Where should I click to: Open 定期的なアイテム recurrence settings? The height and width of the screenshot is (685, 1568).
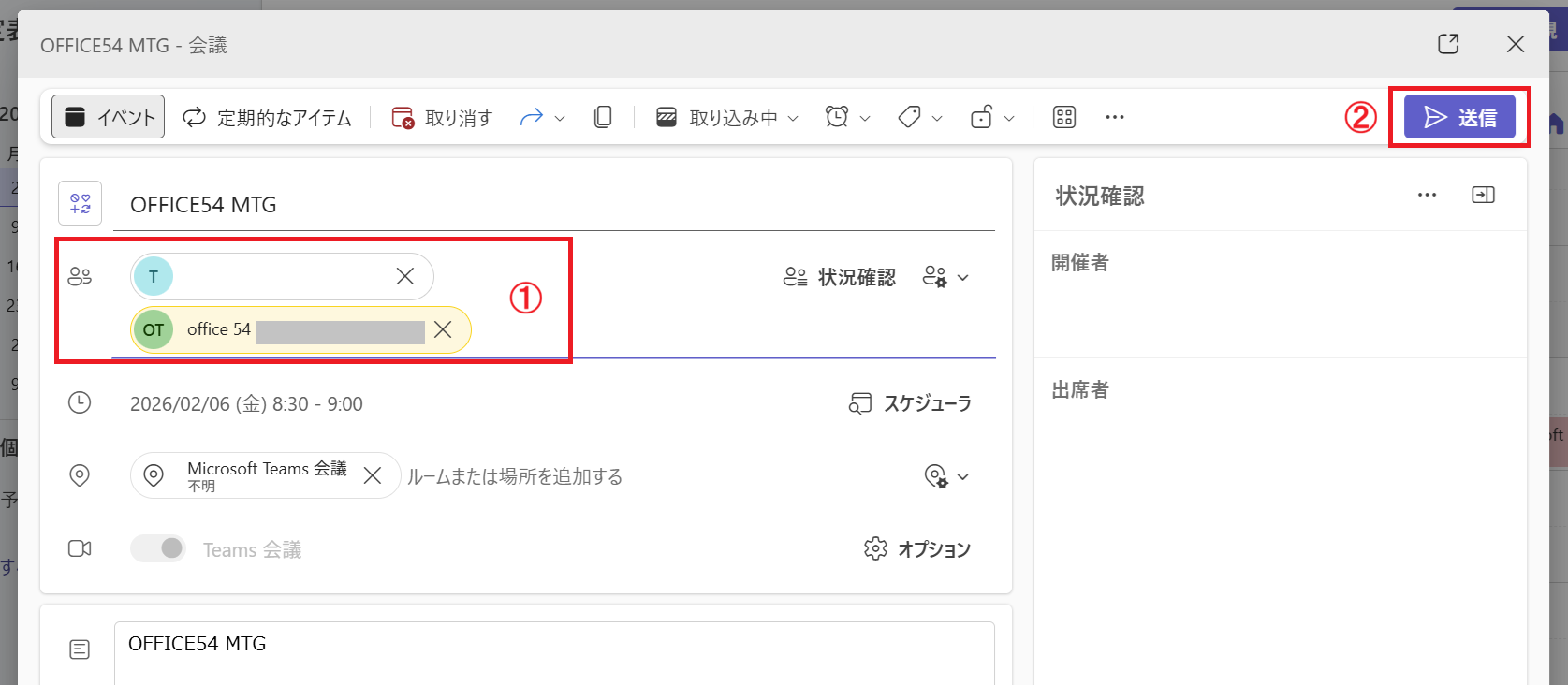coord(267,117)
